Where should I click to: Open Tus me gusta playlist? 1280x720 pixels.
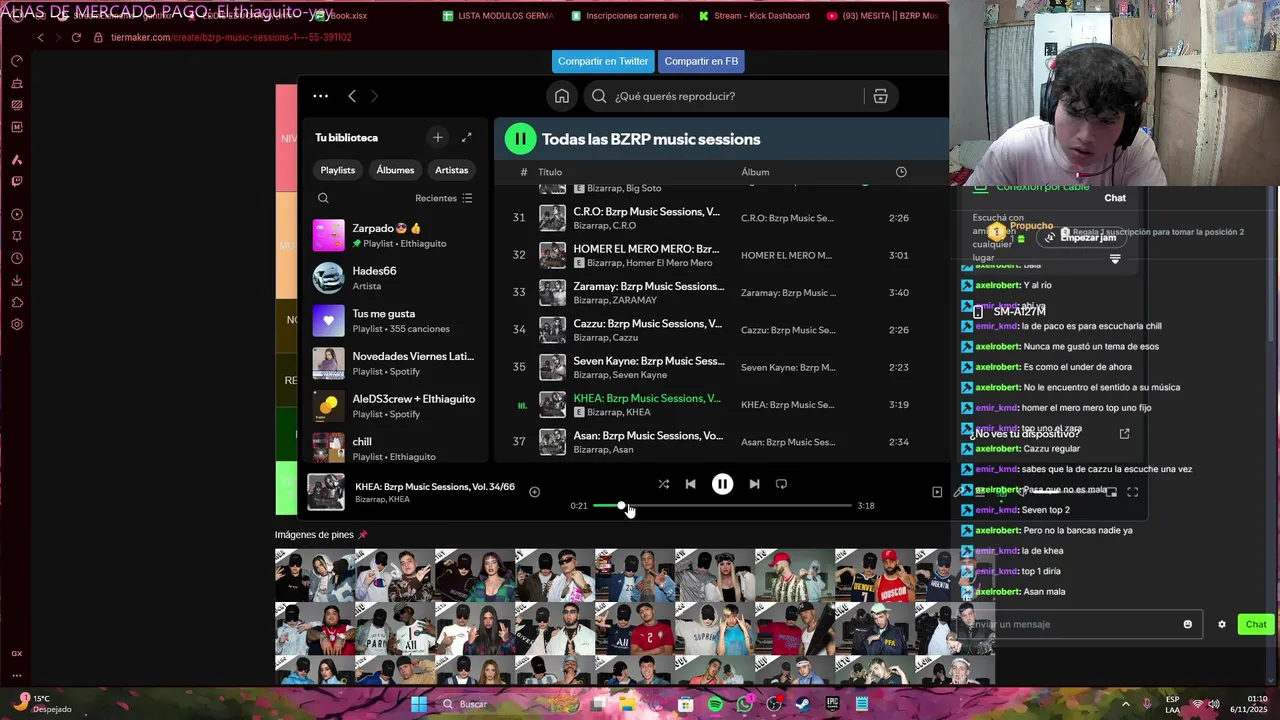[395, 321]
